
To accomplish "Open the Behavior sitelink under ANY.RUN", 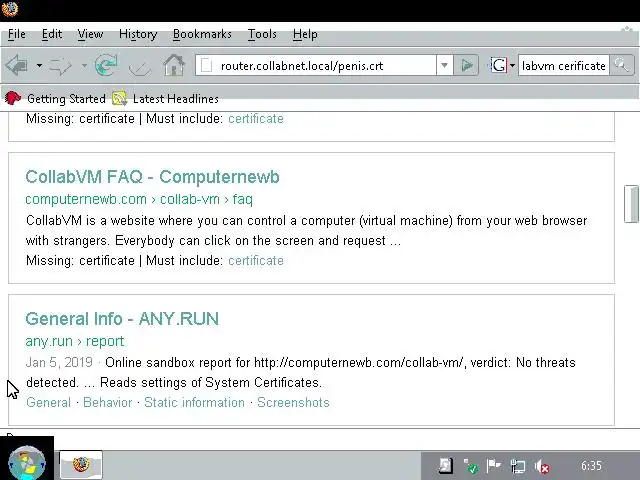I will click(x=108, y=402).
